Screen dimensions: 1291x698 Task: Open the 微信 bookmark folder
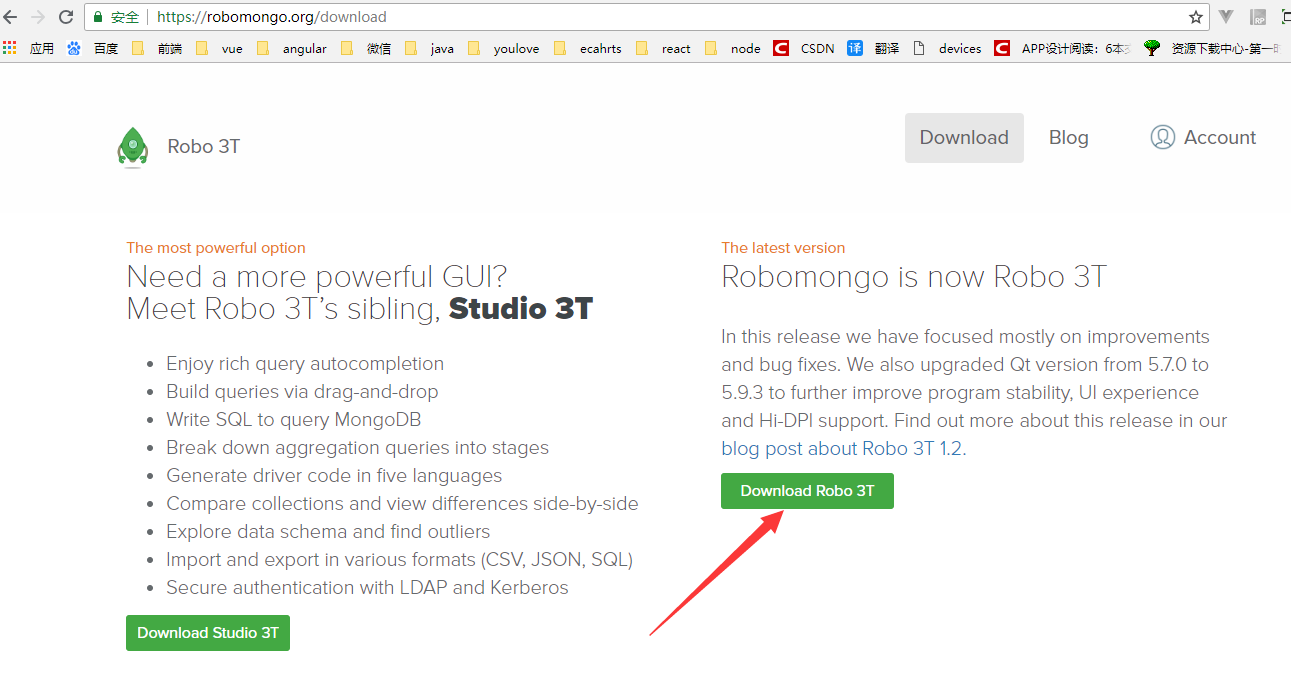[x=366, y=48]
